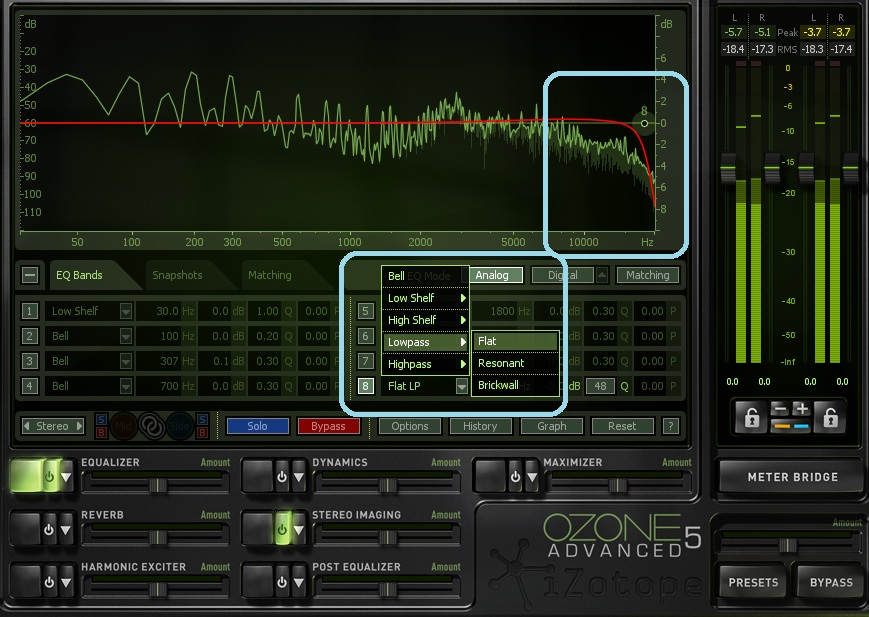Viewport: 869px width, 617px height.
Task: Switch to the Snapshots tab
Action: [x=177, y=275]
